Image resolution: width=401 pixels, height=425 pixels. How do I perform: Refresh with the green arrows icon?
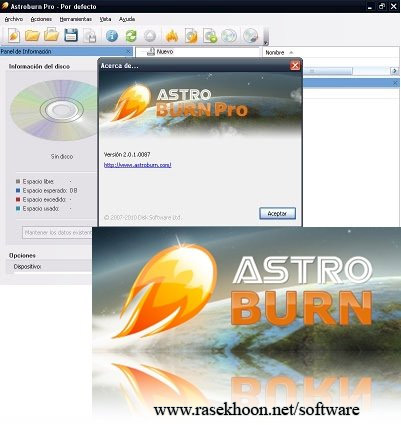131,36
